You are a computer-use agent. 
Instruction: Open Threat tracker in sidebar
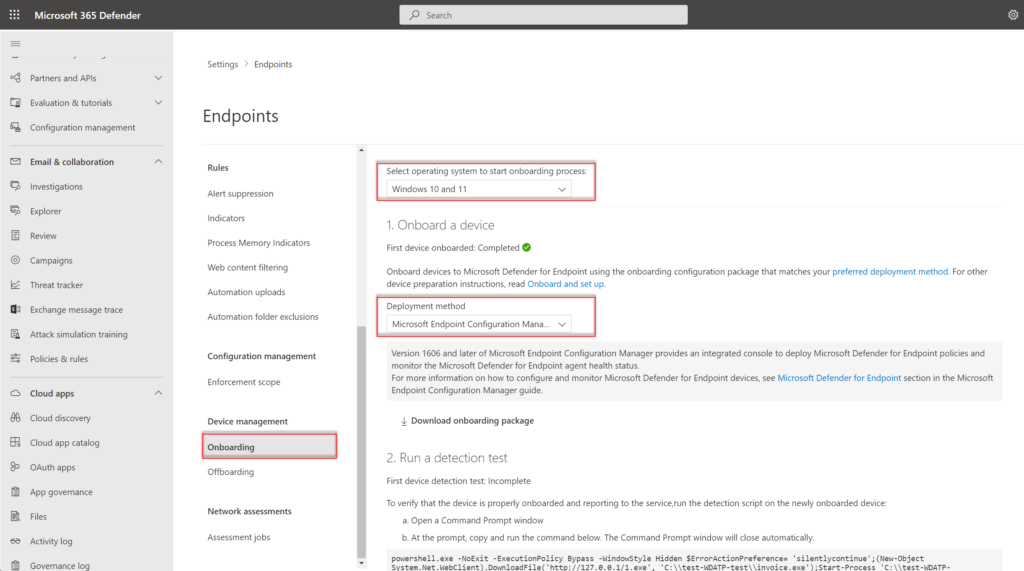coord(56,285)
